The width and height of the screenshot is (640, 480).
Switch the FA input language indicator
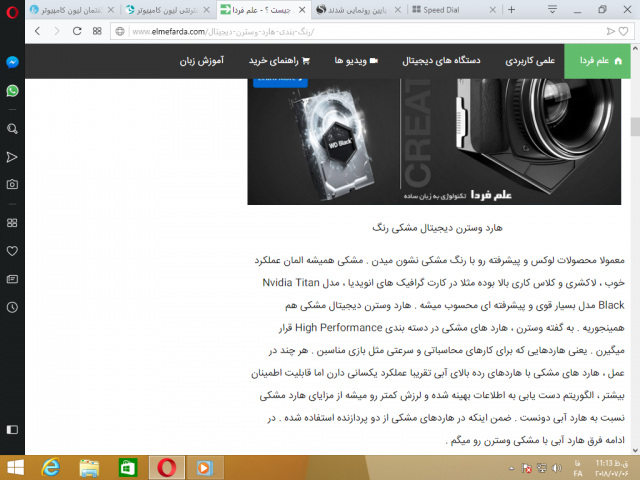(x=578, y=468)
